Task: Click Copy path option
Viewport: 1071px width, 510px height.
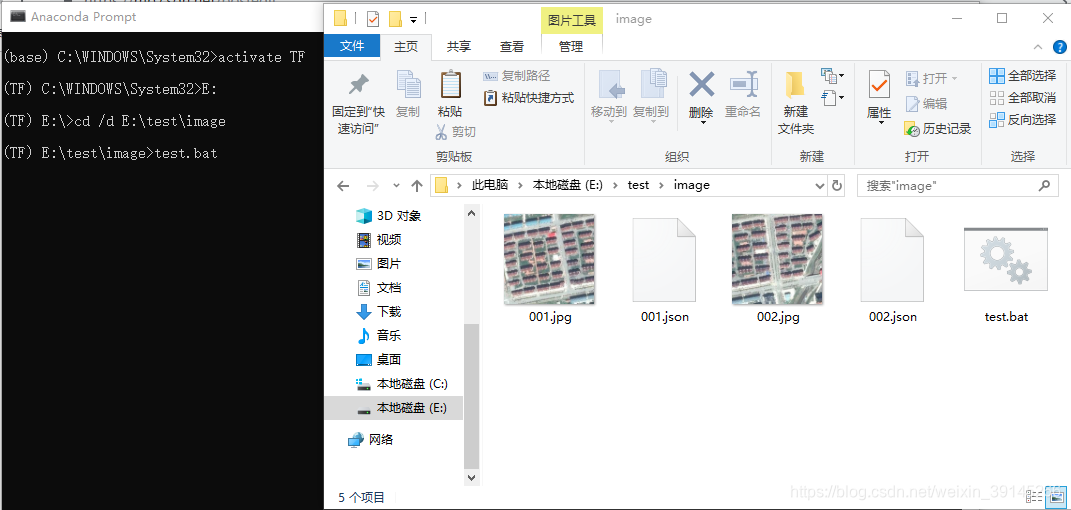Action: pyautogui.click(x=516, y=76)
